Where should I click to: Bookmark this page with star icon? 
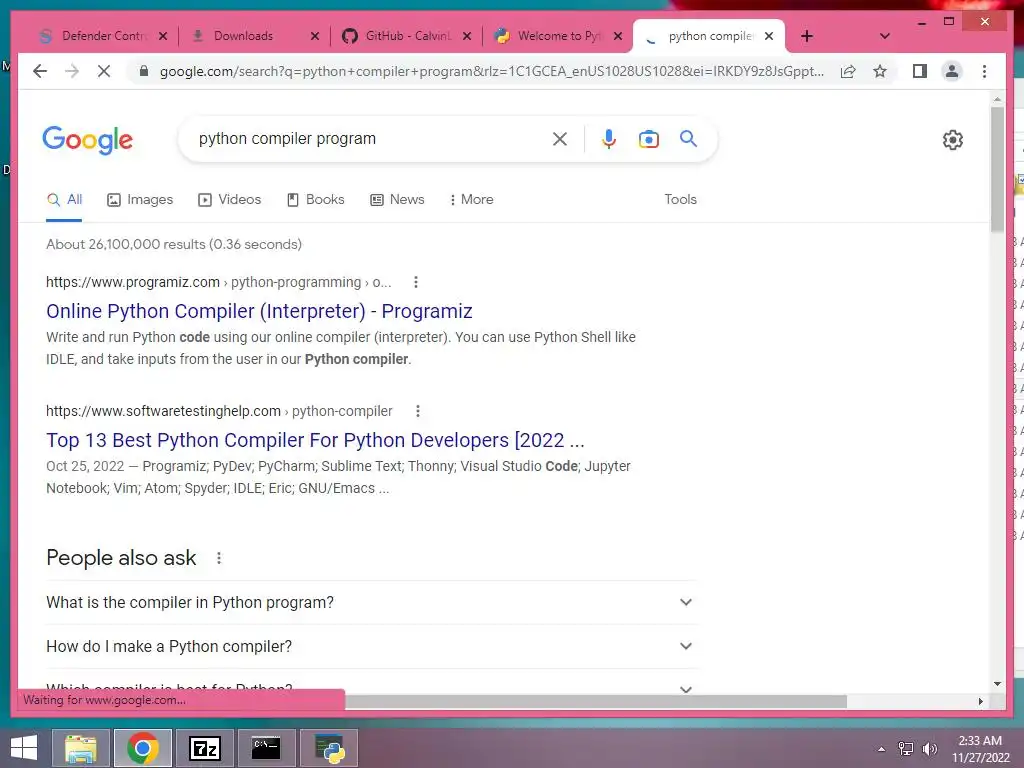pos(880,71)
